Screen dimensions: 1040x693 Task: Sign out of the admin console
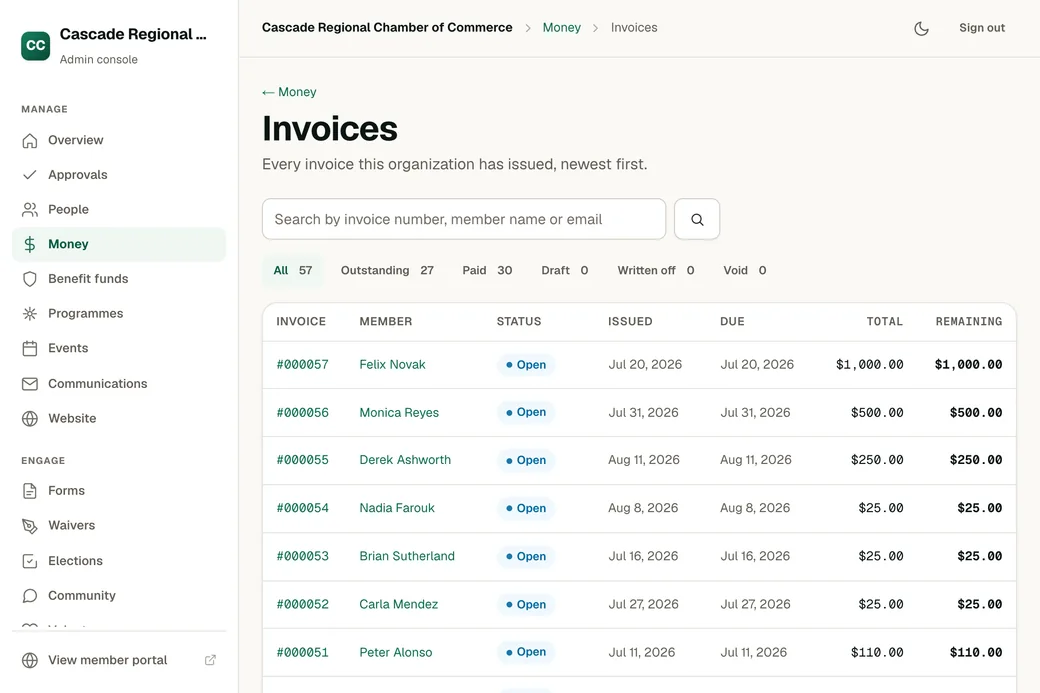pyautogui.click(x=982, y=28)
